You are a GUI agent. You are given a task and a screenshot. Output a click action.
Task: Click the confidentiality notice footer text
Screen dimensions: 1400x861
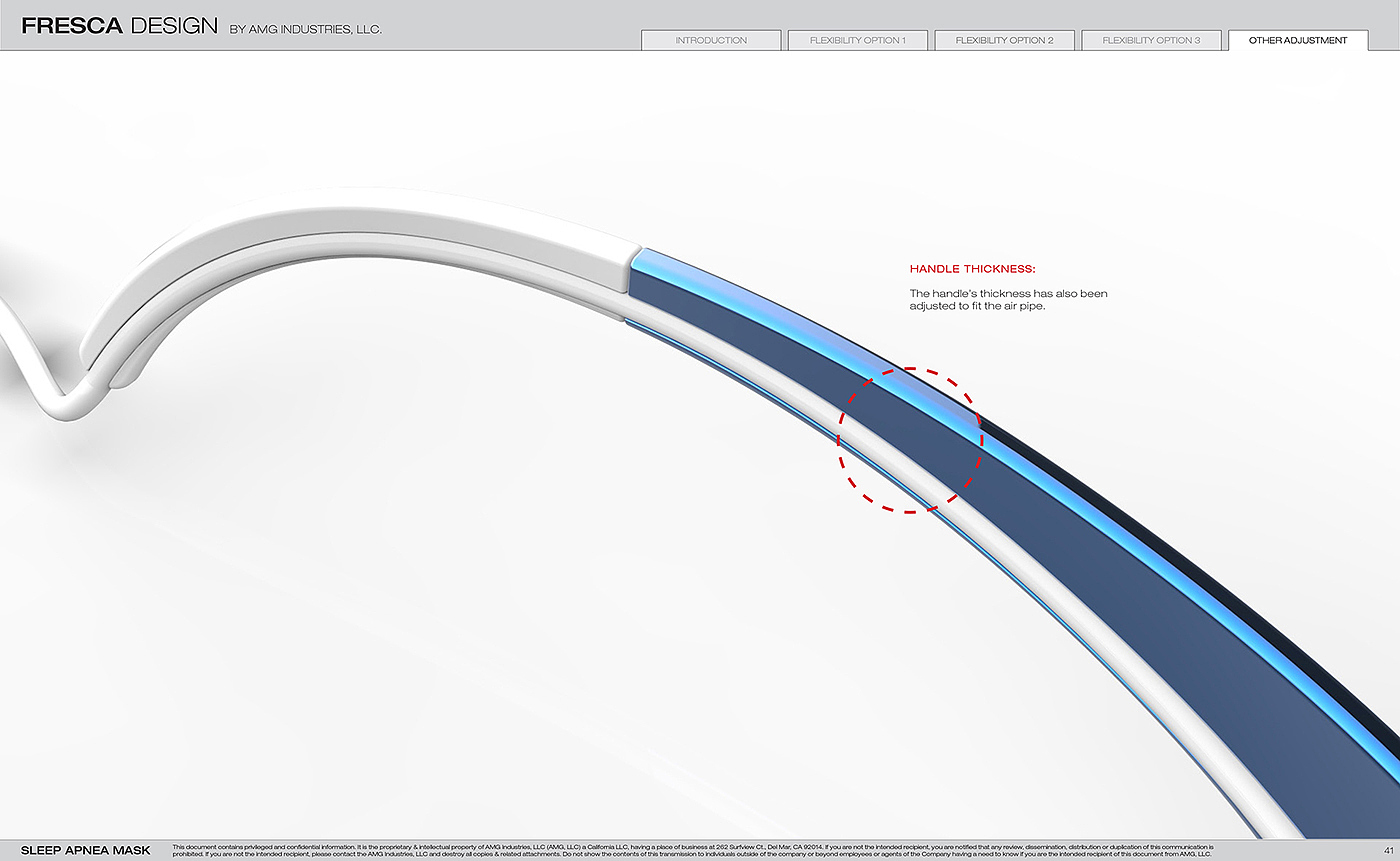[x=692, y=851]
